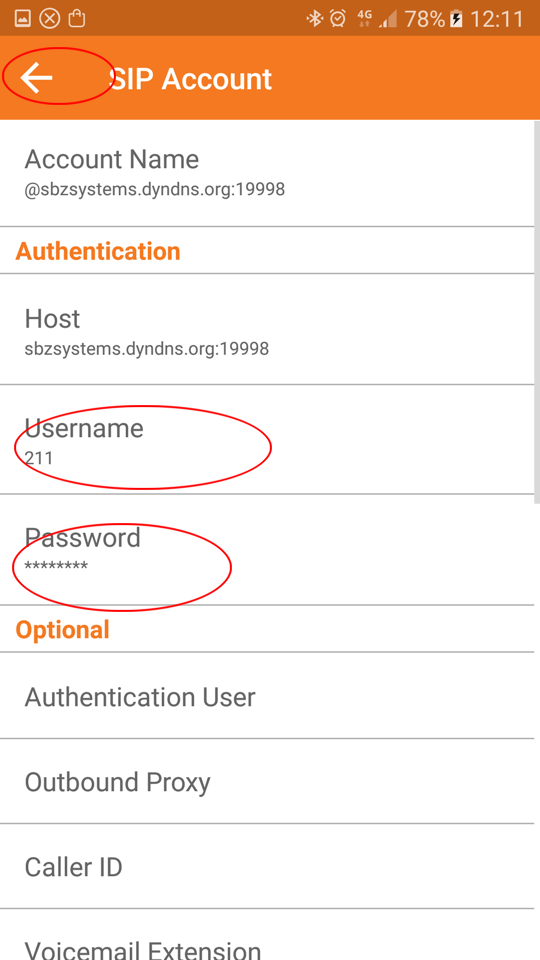Tap the shopping bag notification icon
The width and height of the screenshot is (540, 960).
pyautogui.click(x=77, y=19)
